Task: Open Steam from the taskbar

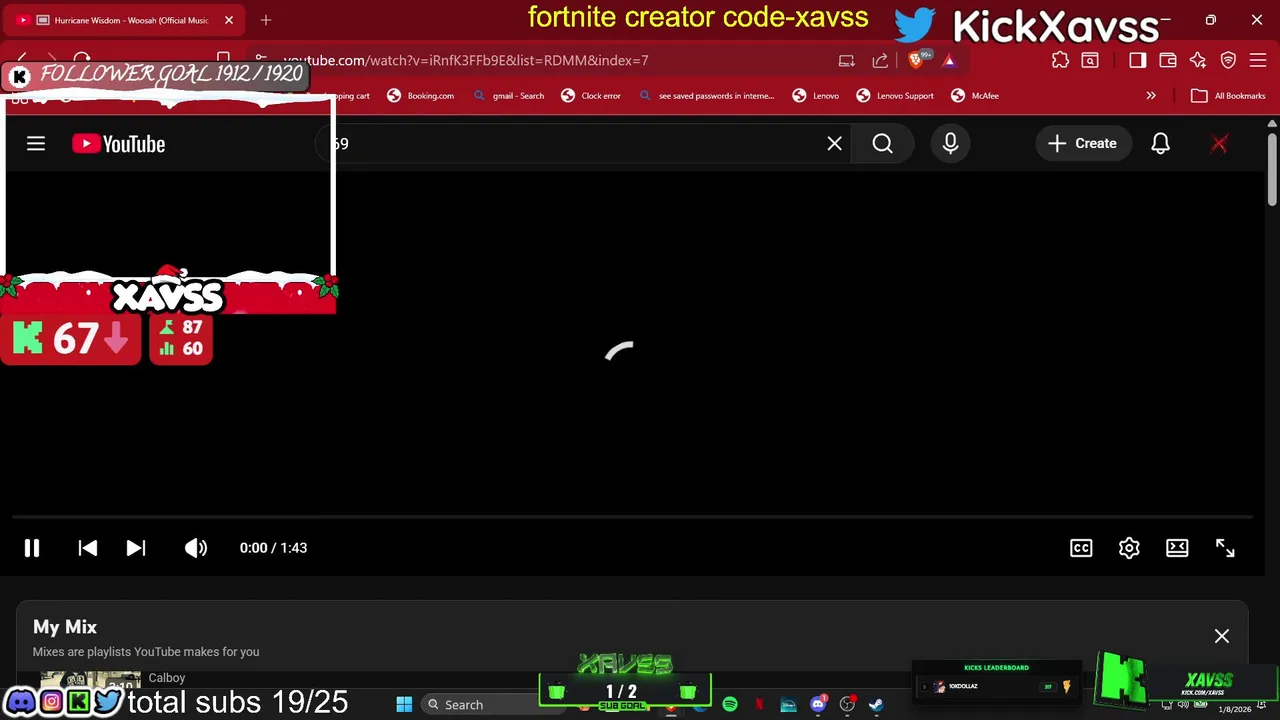Action: click(x=876, y=705)
